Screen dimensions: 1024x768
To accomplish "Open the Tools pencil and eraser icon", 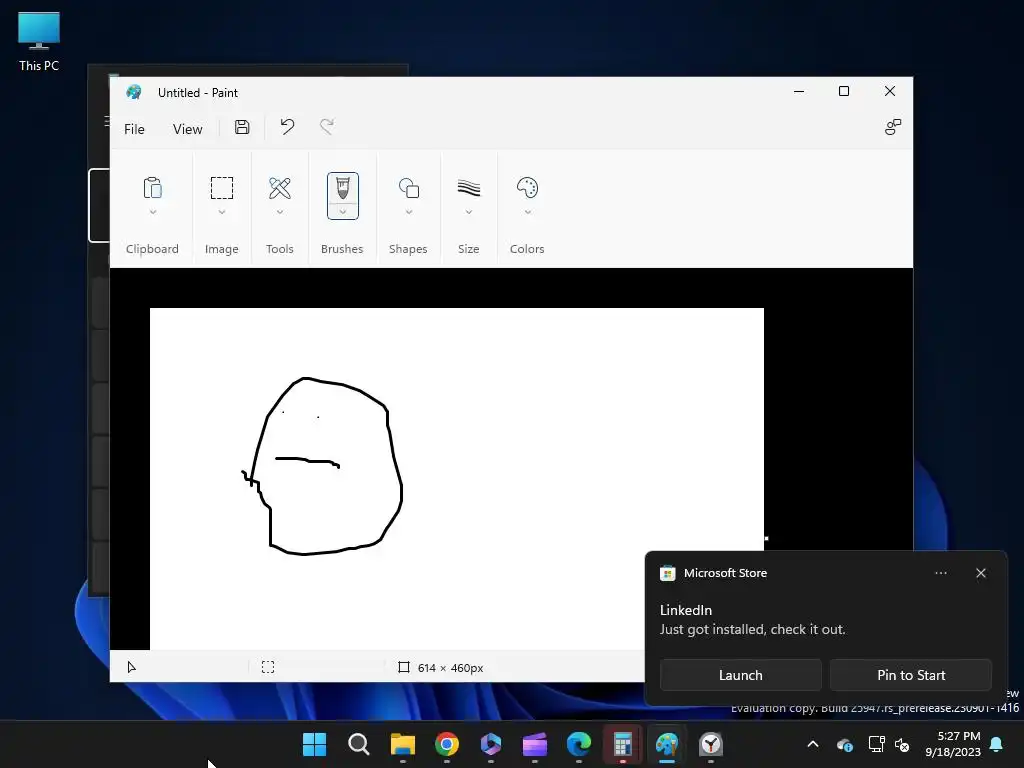I will coord(280,188).
